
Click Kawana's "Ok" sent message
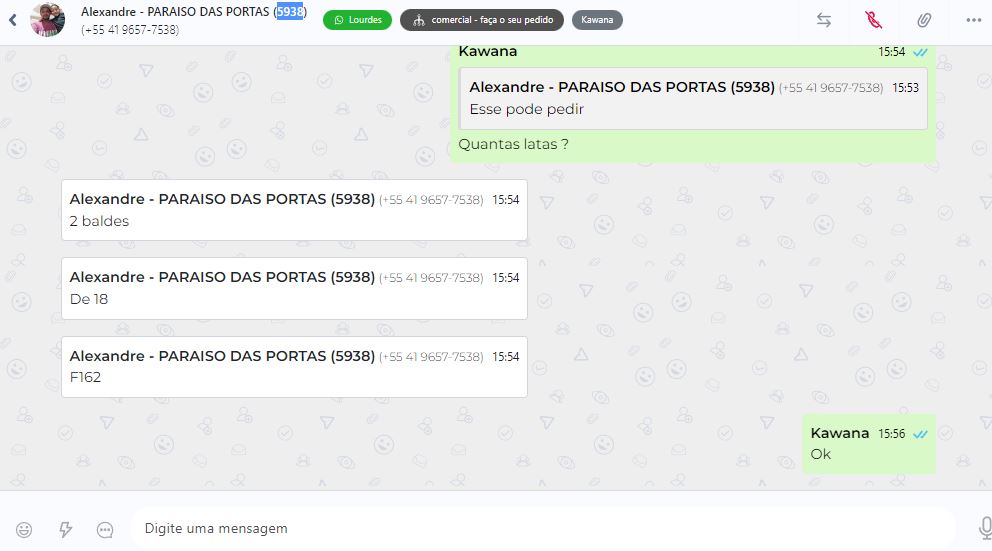click(869, 444)
